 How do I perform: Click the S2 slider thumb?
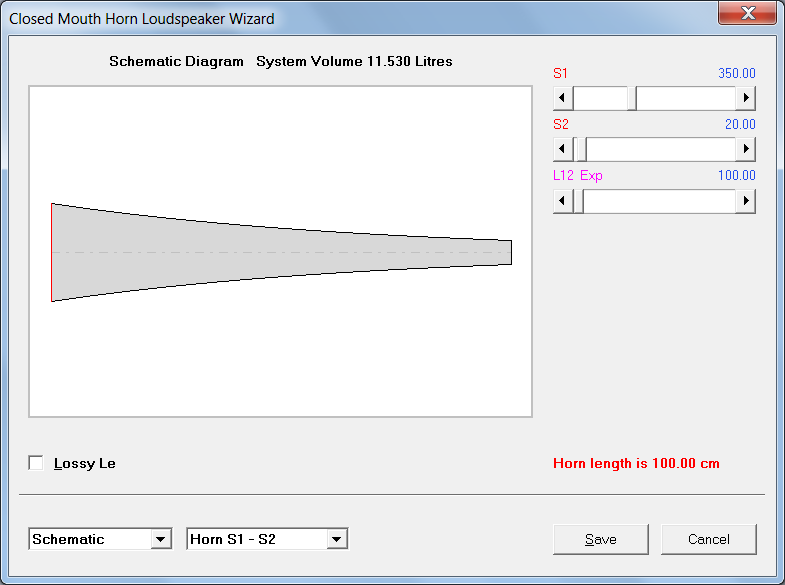pyautogui.click(x=581, y=149)
